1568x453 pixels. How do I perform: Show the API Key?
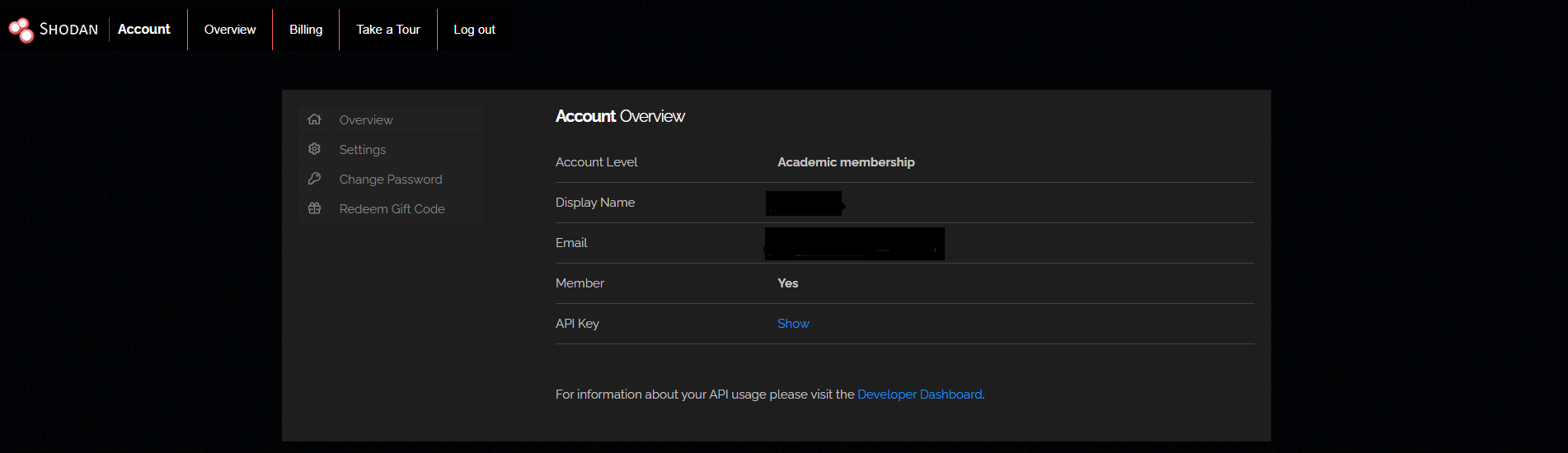[793, 324]
